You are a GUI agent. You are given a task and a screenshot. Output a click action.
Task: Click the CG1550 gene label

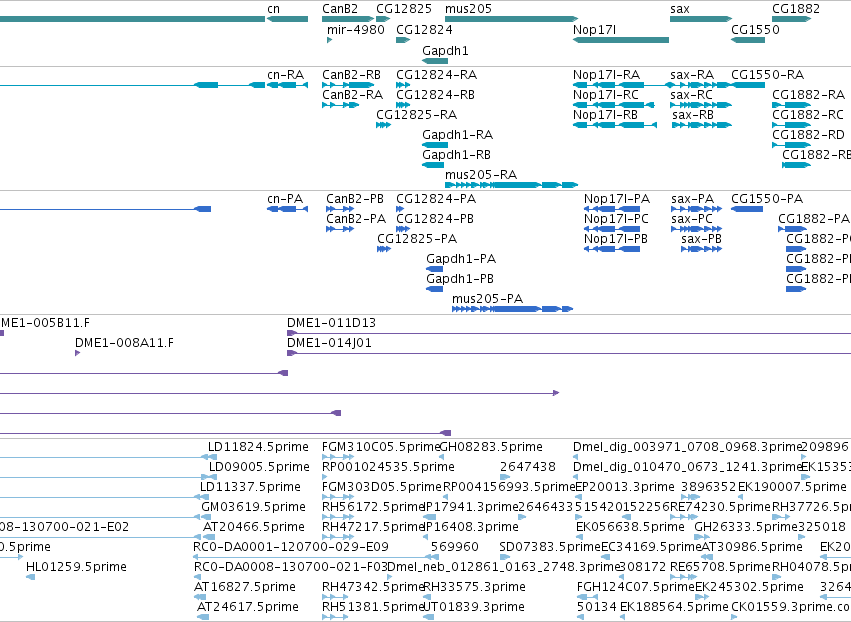(x=755, y=29)
